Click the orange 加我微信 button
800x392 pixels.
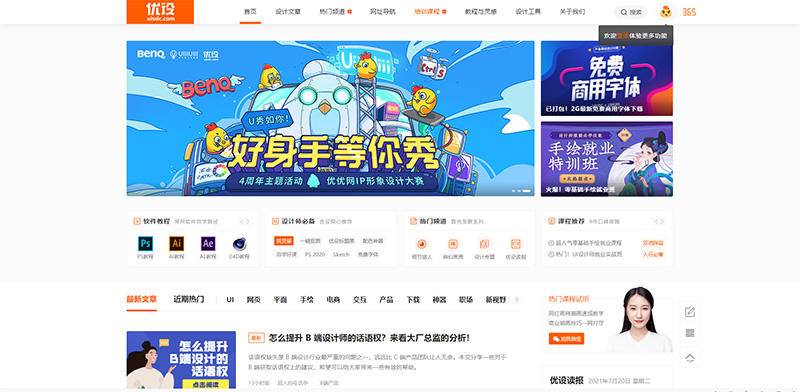[566, 338]
